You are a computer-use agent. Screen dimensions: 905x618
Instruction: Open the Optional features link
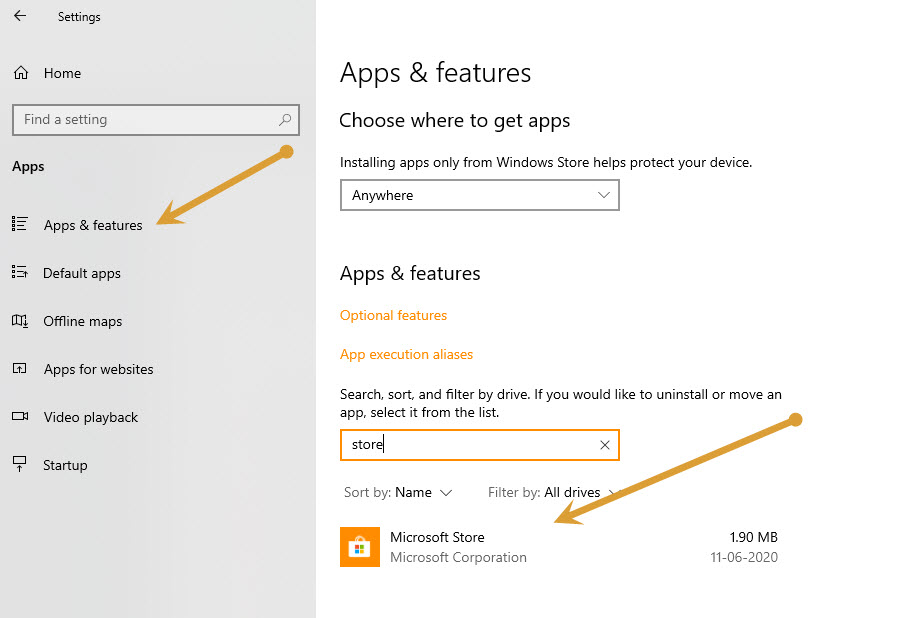393,315
